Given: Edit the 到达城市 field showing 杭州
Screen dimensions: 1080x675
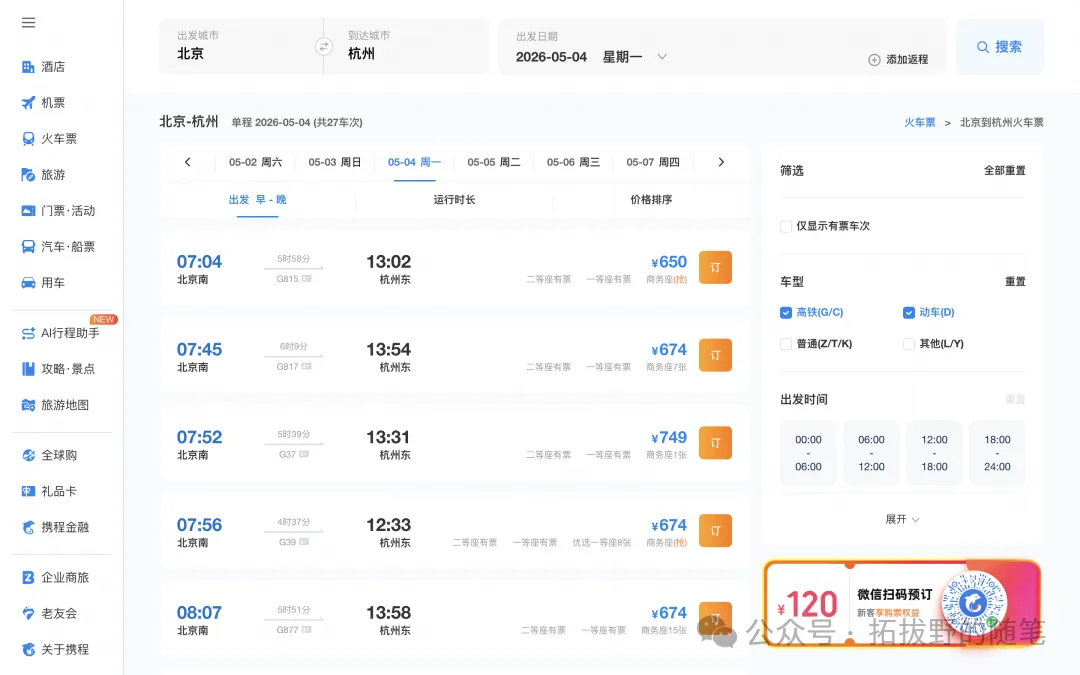Looking at the screenshot, I should (x=406, y=47).
